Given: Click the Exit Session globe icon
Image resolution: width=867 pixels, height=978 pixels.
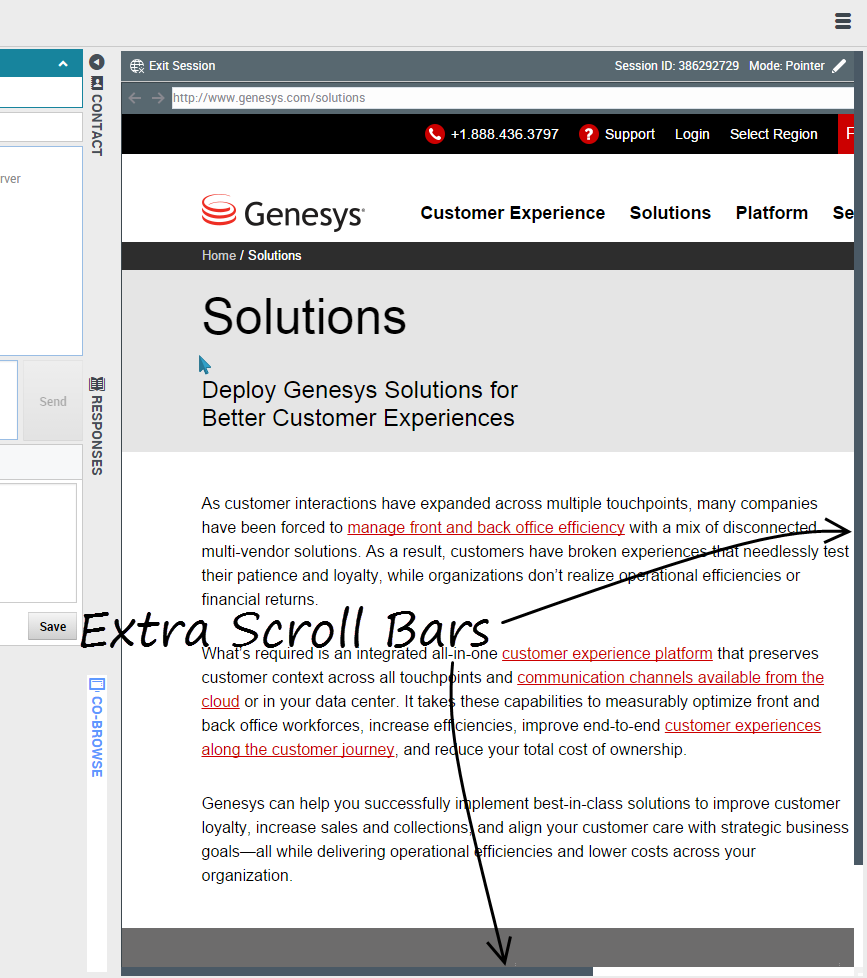Looking at the screenshot, I should point(137,66).
